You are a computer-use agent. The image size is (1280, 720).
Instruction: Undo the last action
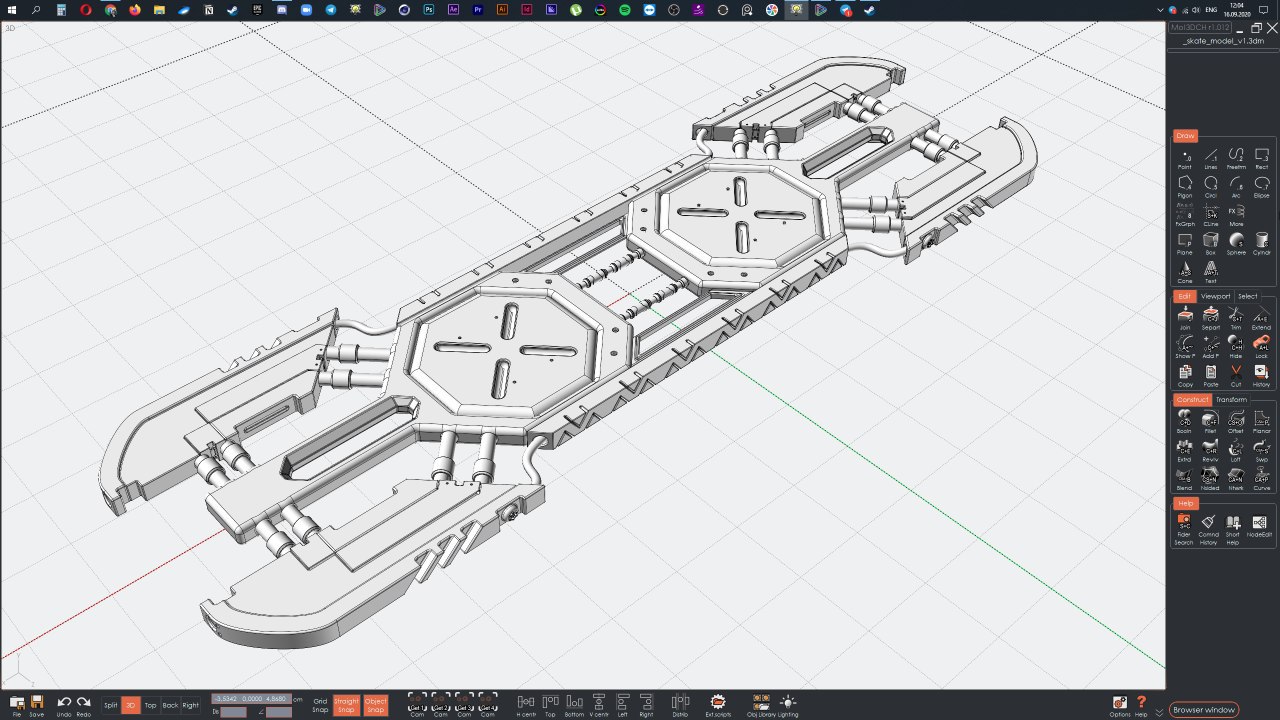[x=64, y=706]
